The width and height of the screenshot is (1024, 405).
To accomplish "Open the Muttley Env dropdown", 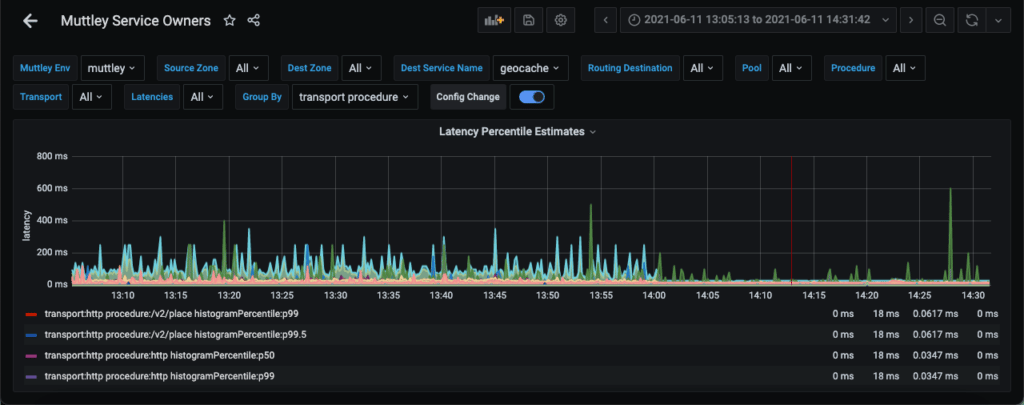I will pos(112,68).
